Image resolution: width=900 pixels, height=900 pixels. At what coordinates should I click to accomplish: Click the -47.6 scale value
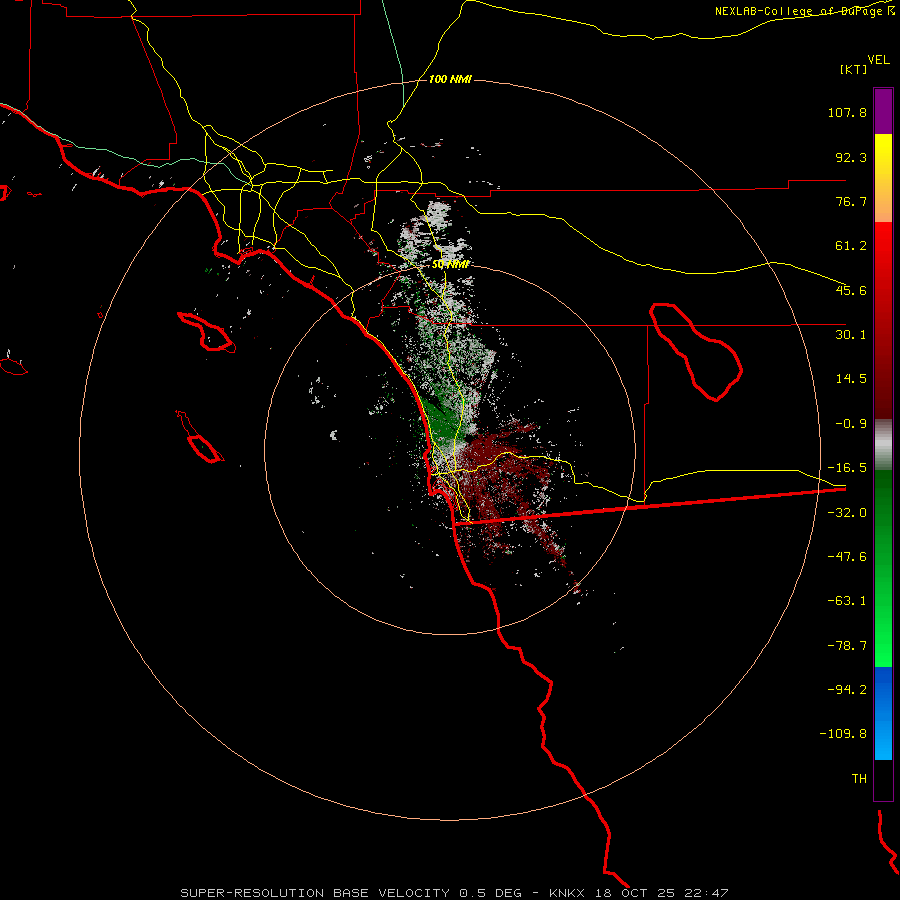(x=847, y=557)
